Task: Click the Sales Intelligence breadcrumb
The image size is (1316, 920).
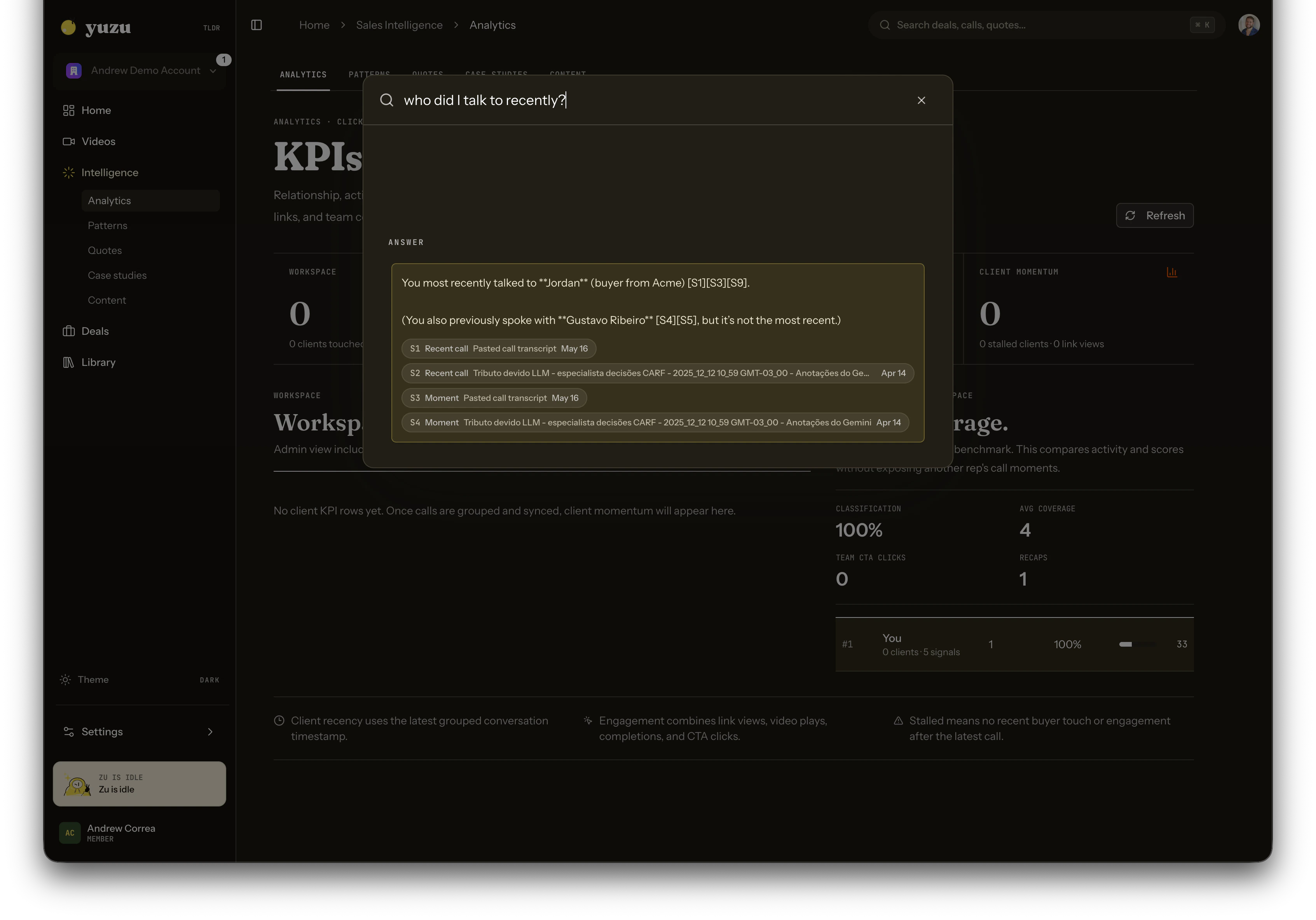Action: coord(399,24)
